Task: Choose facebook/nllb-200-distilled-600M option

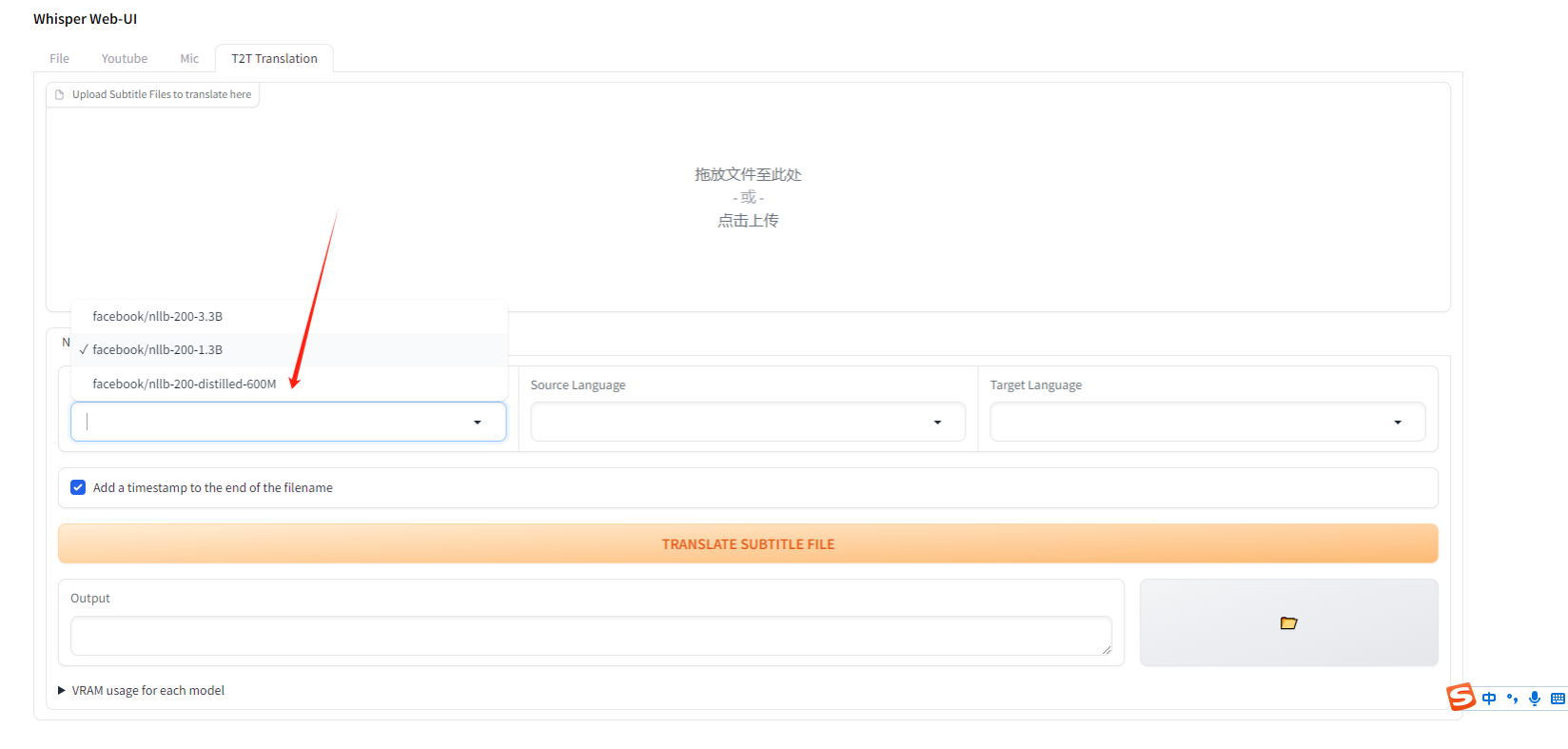Action: (184, 384)
